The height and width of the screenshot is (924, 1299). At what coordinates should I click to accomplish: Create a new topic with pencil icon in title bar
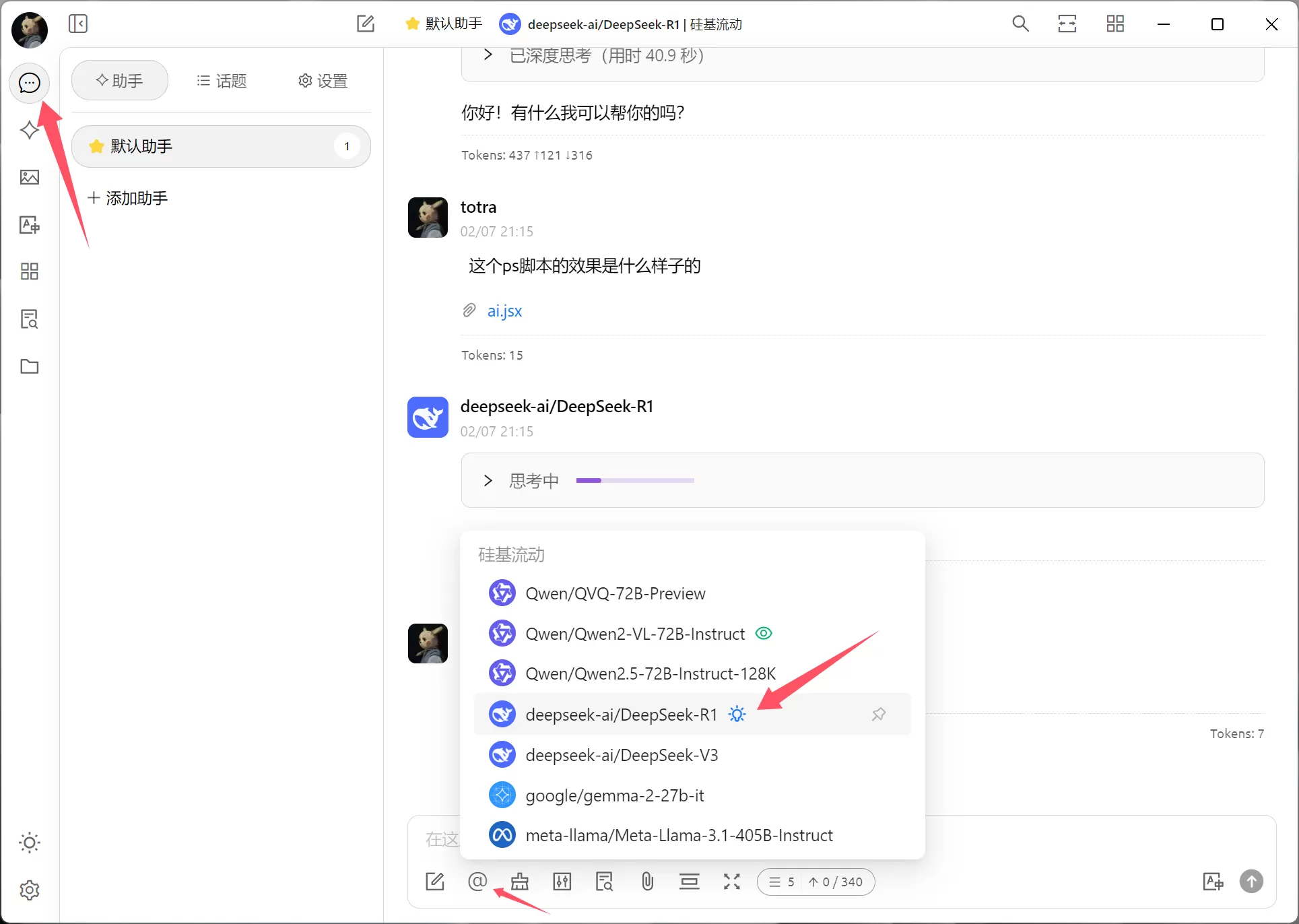click(366, 24)
